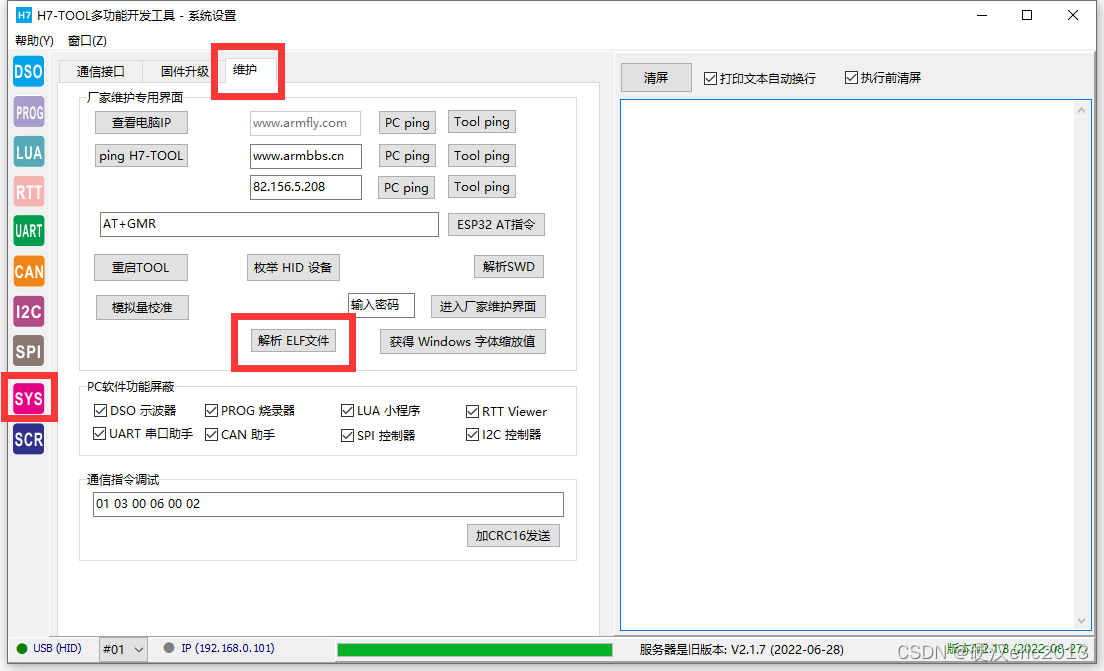Click inside the output log text area
The width and height of the screenshot is (1104, 671).
(x=848, y=365)
